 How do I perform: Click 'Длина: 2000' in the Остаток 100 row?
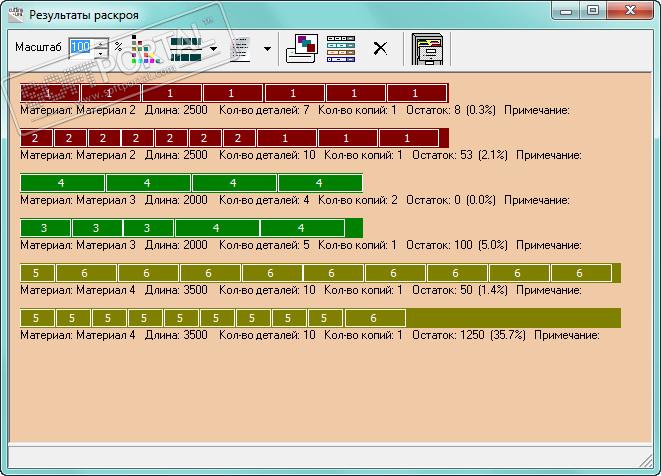click(176, 245)
